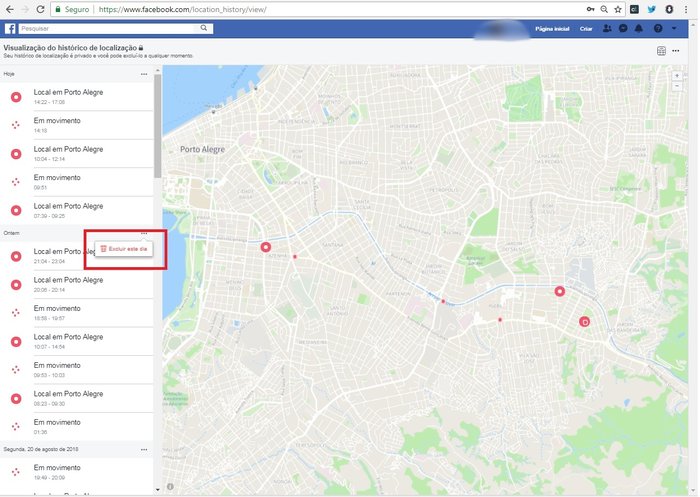This screenshot has height=497, width=700.
Task: Zoom in the map with plus button
Action: tap(677, 75)
